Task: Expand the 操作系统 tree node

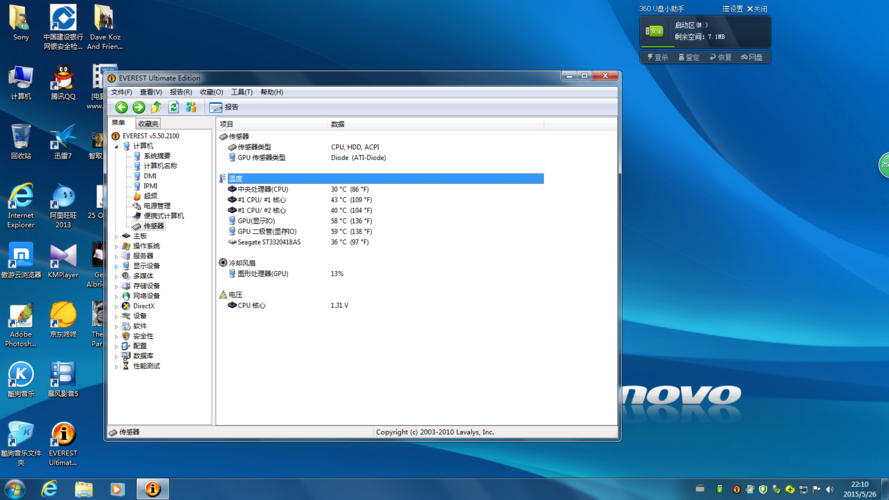Action: (117, 246)
